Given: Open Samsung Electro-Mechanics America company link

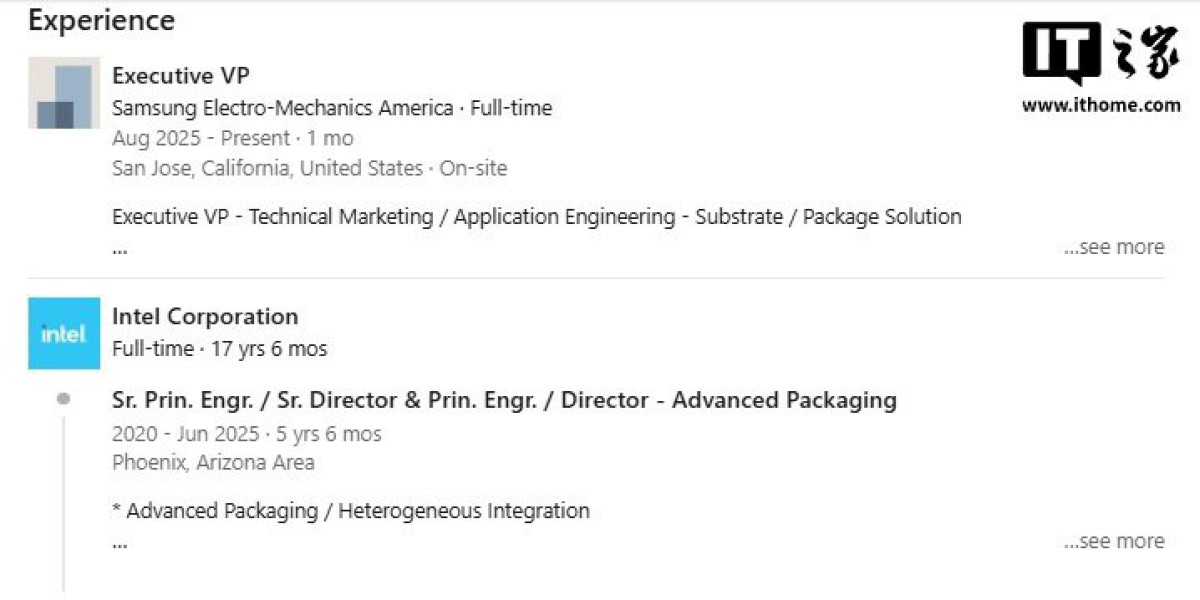Looking at the screenshot, I should [282, 108].
